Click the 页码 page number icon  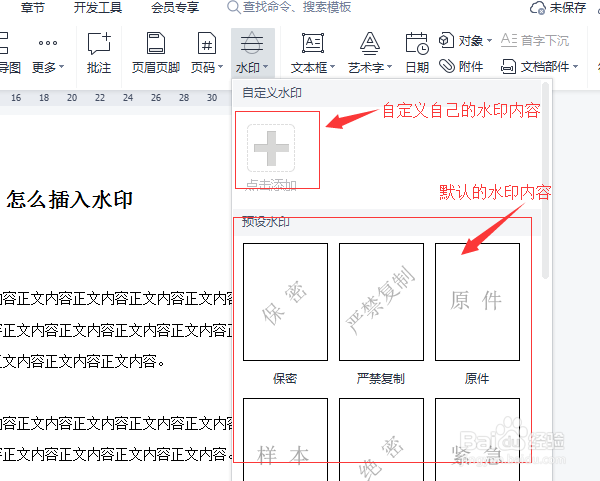(x=207, y=43)
